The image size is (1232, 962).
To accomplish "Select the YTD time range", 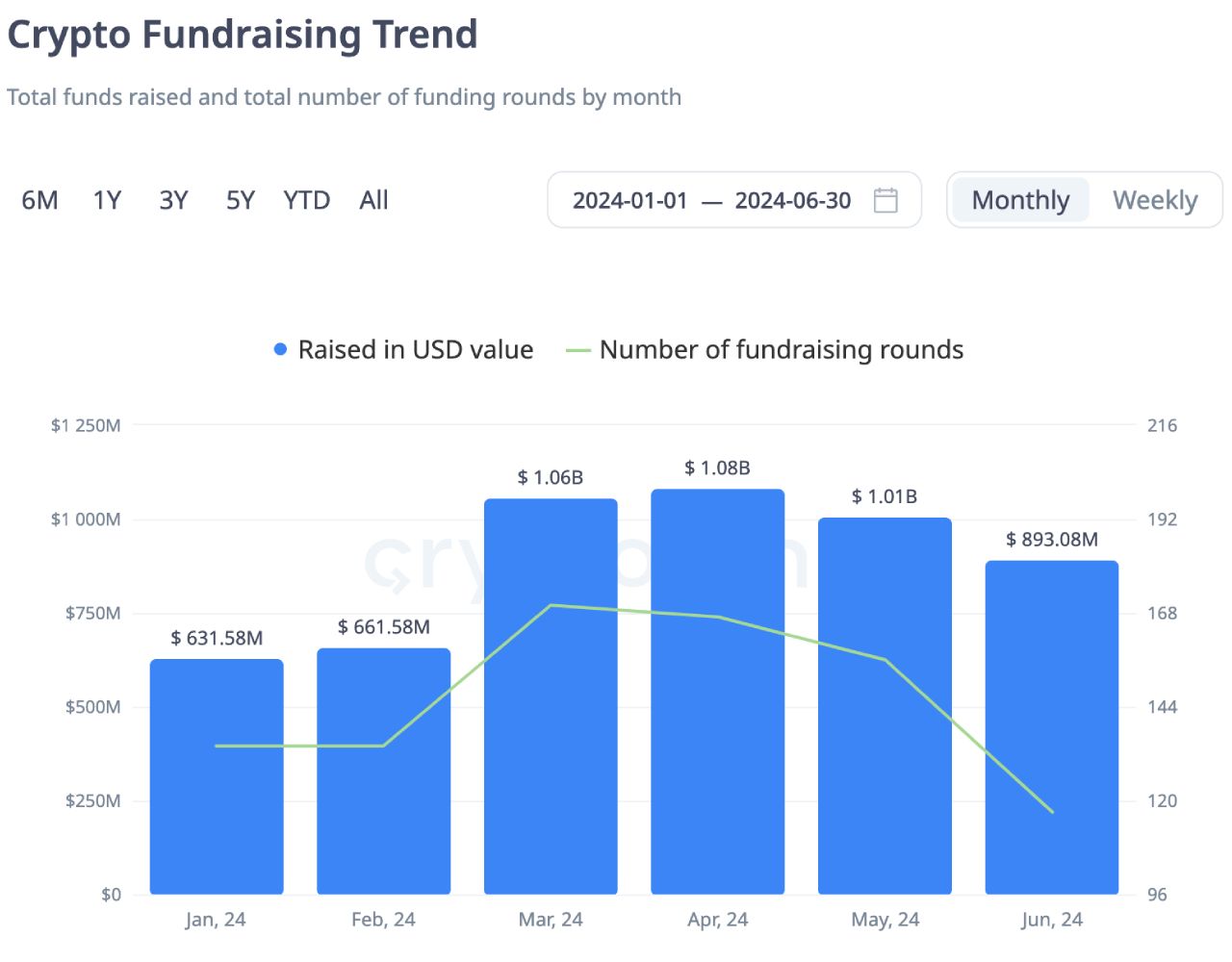I will click(307, 200).
